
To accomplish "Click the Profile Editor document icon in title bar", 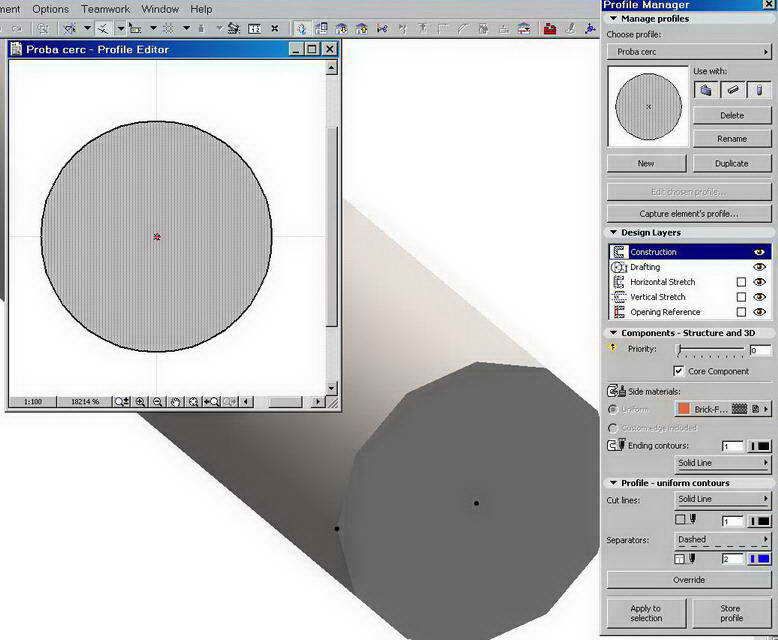I will pos(16,49).
